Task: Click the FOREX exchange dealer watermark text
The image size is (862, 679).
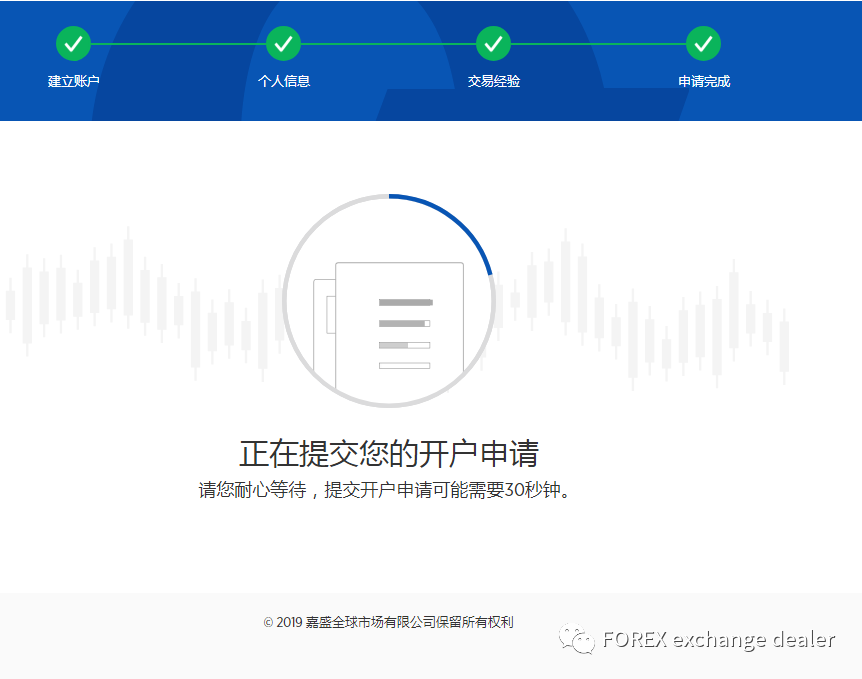Action: (x=720, y=641)
